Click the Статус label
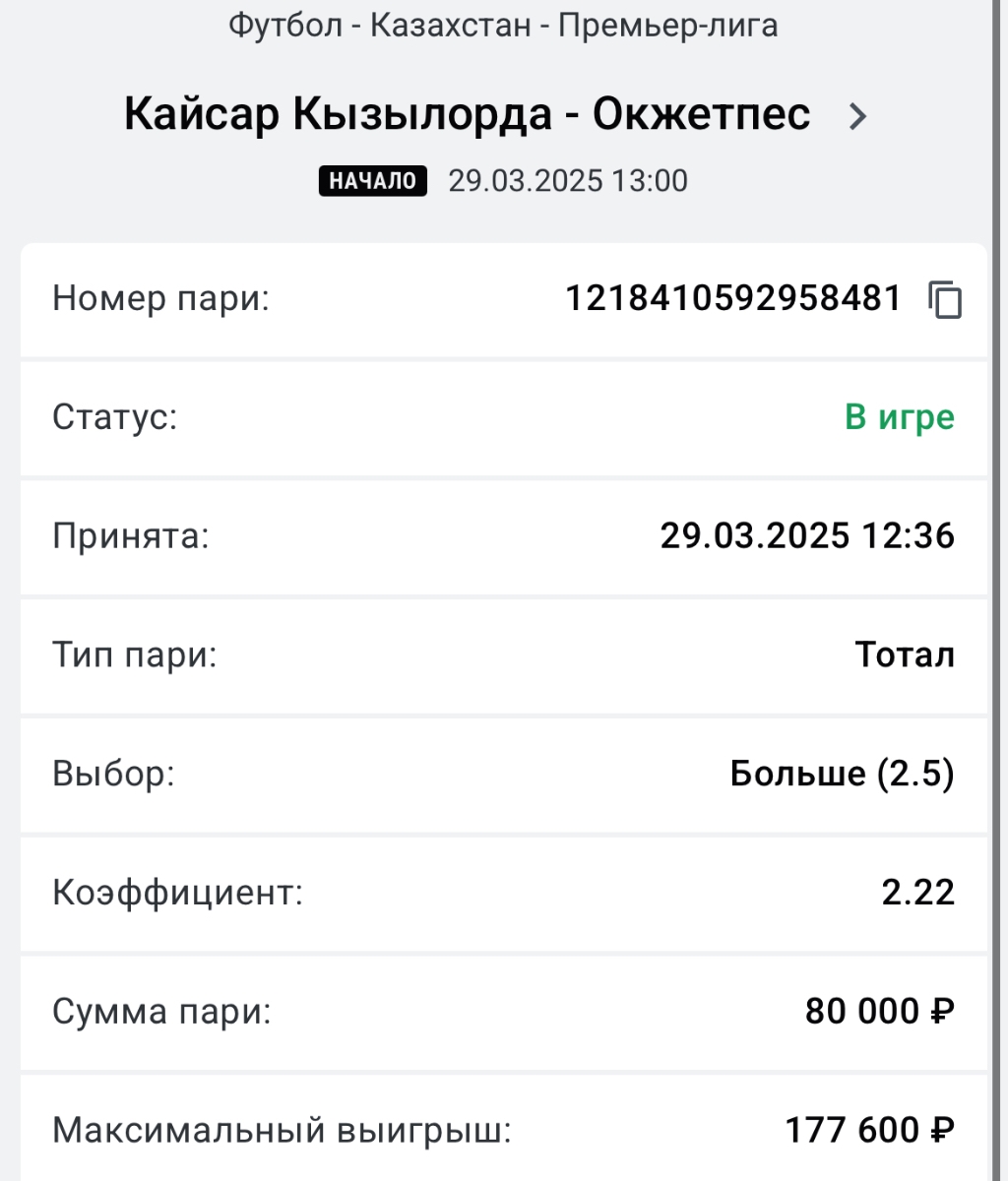Image resolution: width=1008 pixels, height=1181 pixels. 114,417
